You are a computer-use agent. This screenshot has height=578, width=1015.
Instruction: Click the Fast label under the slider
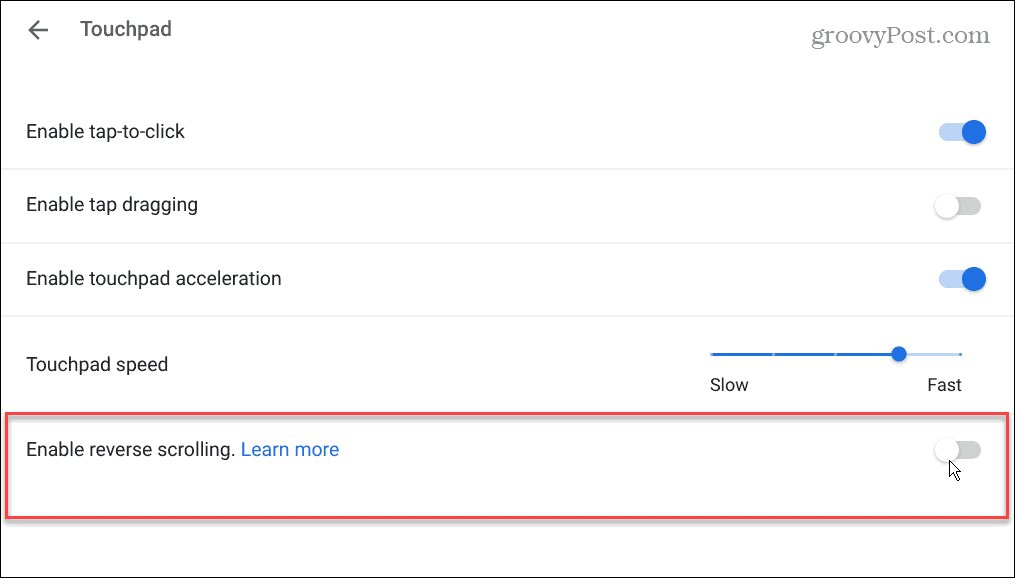[x=944, y=385]
